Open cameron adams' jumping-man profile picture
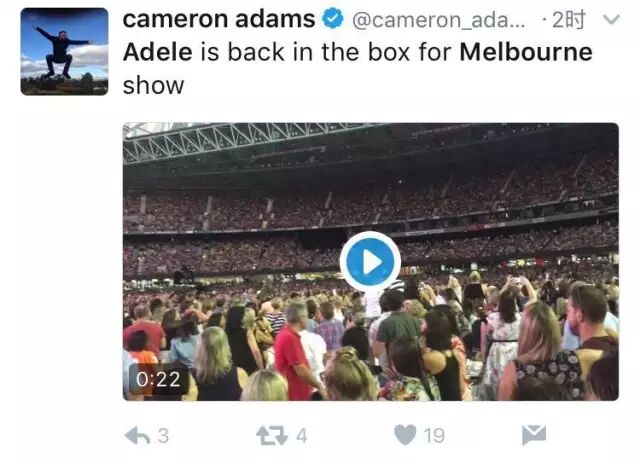 click(x=64, y=52)
